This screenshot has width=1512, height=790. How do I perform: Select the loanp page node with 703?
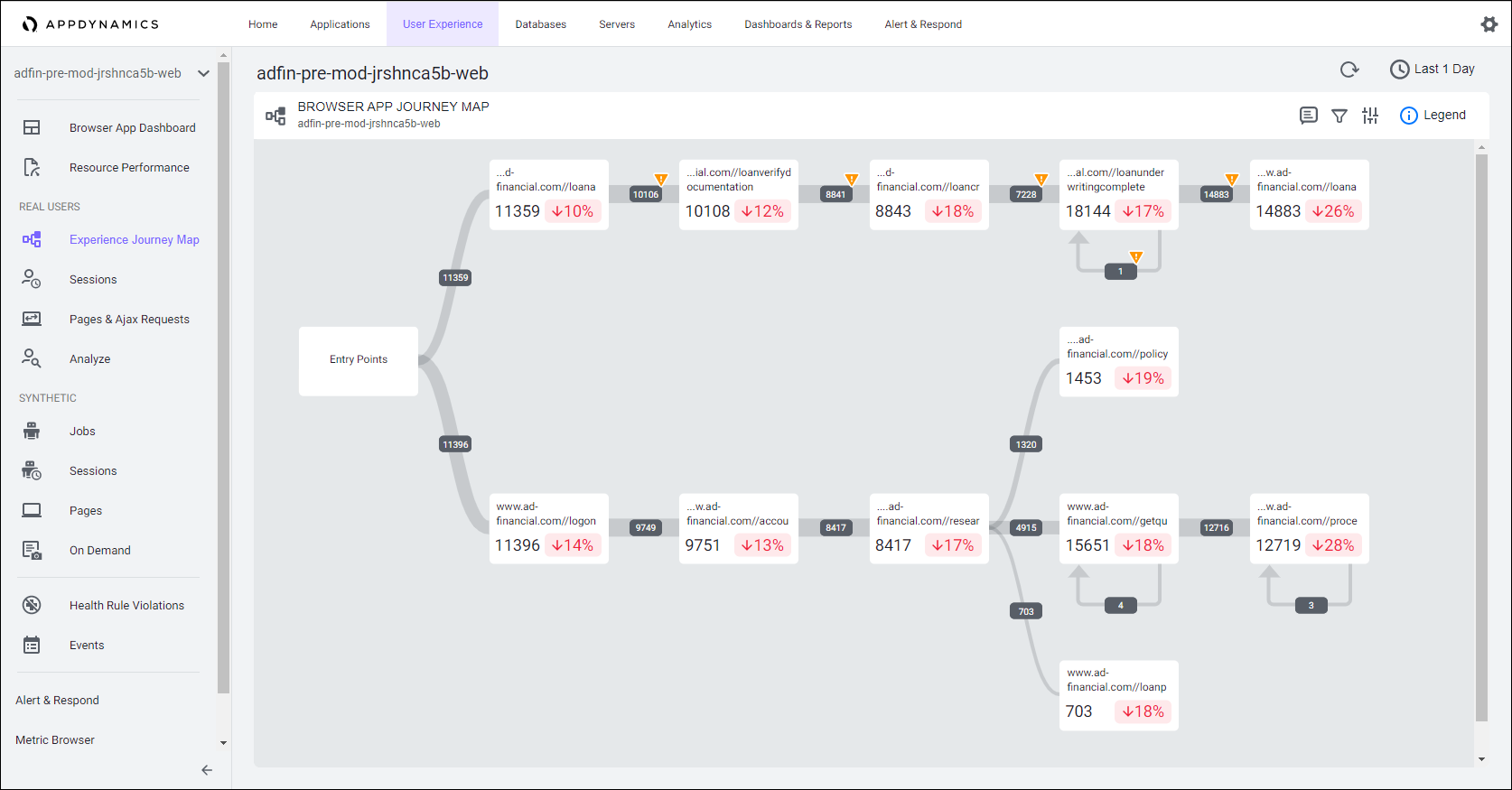click(x=1119, y=695)
